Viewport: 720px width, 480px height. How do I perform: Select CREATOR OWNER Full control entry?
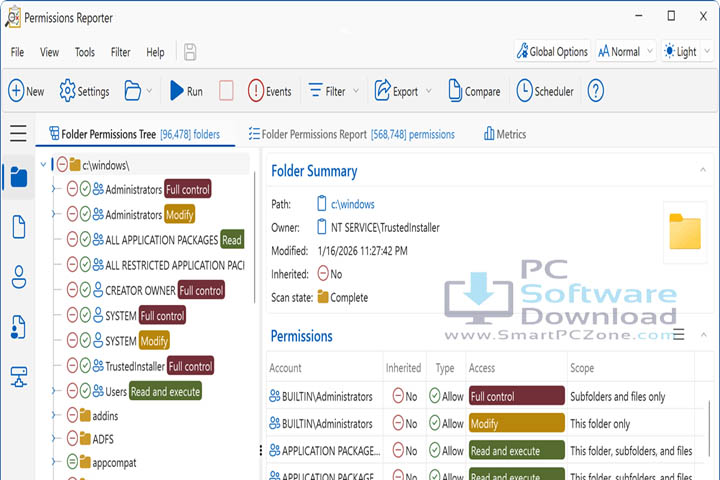coord(146,290)
